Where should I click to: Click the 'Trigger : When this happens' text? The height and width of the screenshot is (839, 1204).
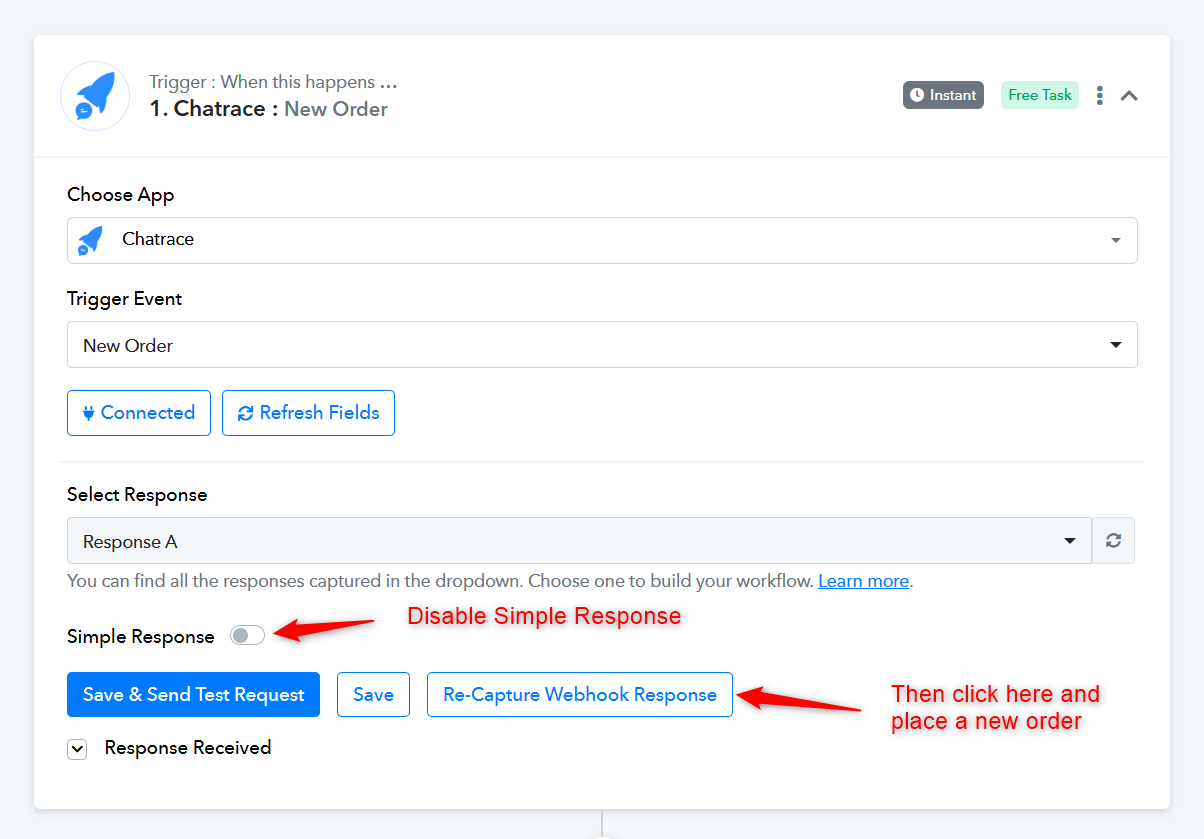click(273, 82)
